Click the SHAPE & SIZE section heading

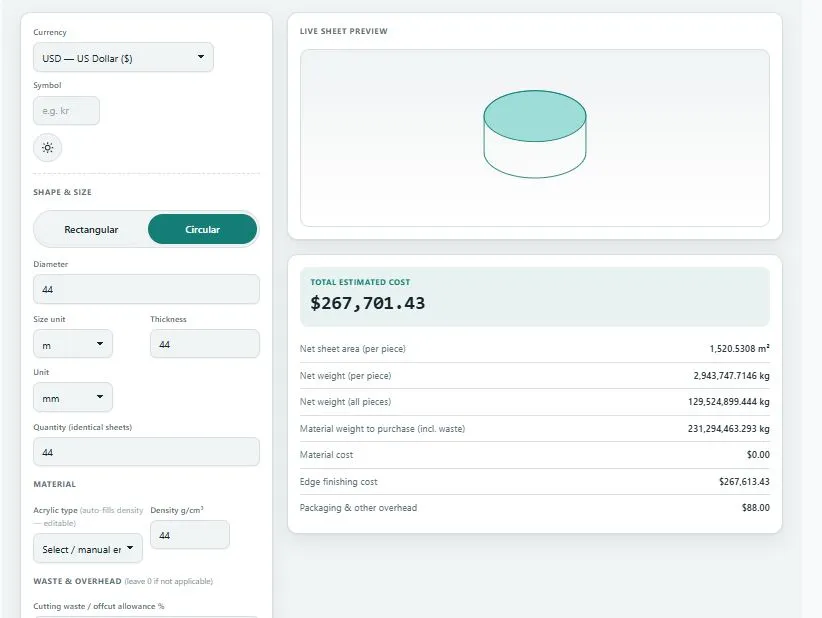coord(62,192)
